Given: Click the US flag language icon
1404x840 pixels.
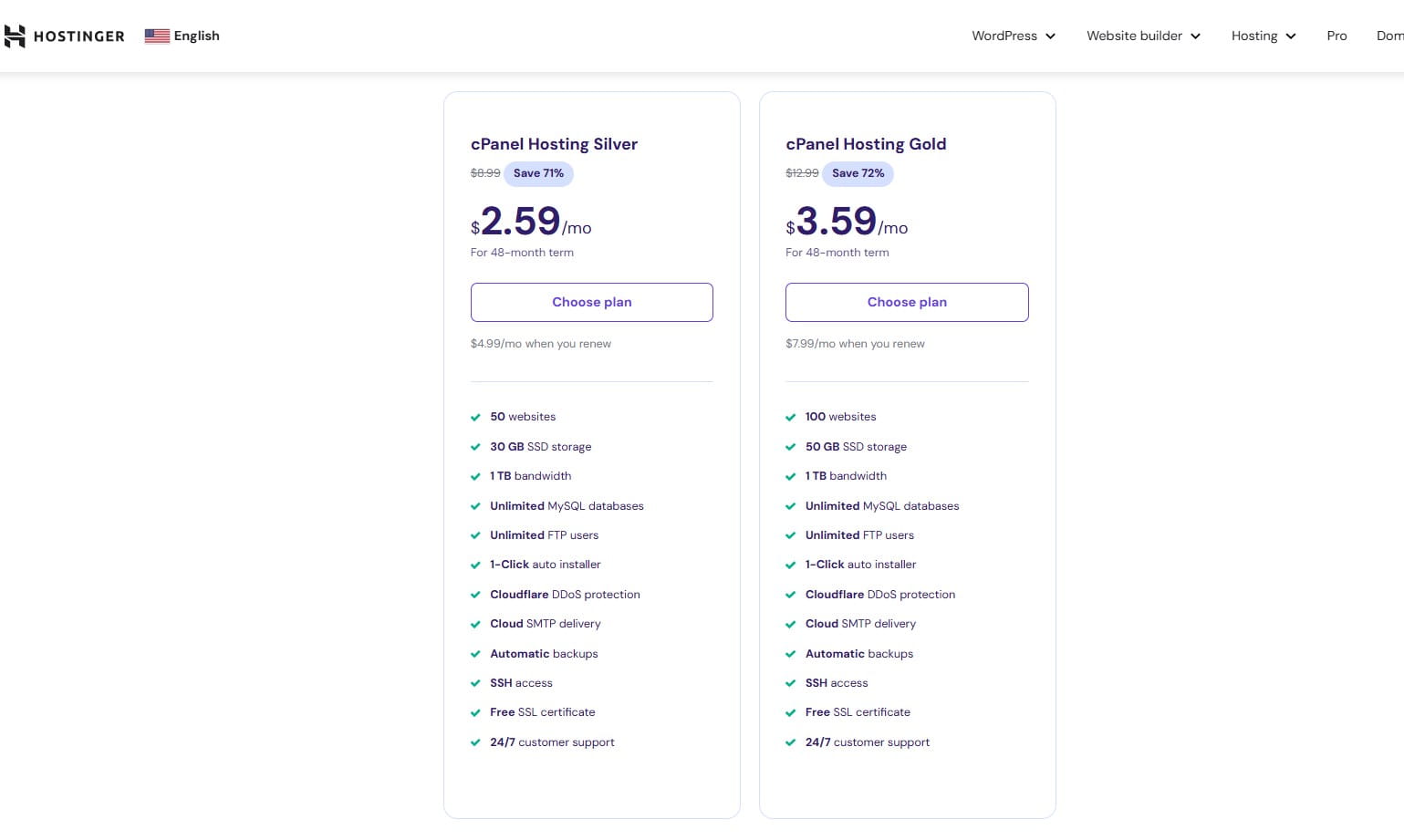Looking at the screenshot, I should (157, 36).
